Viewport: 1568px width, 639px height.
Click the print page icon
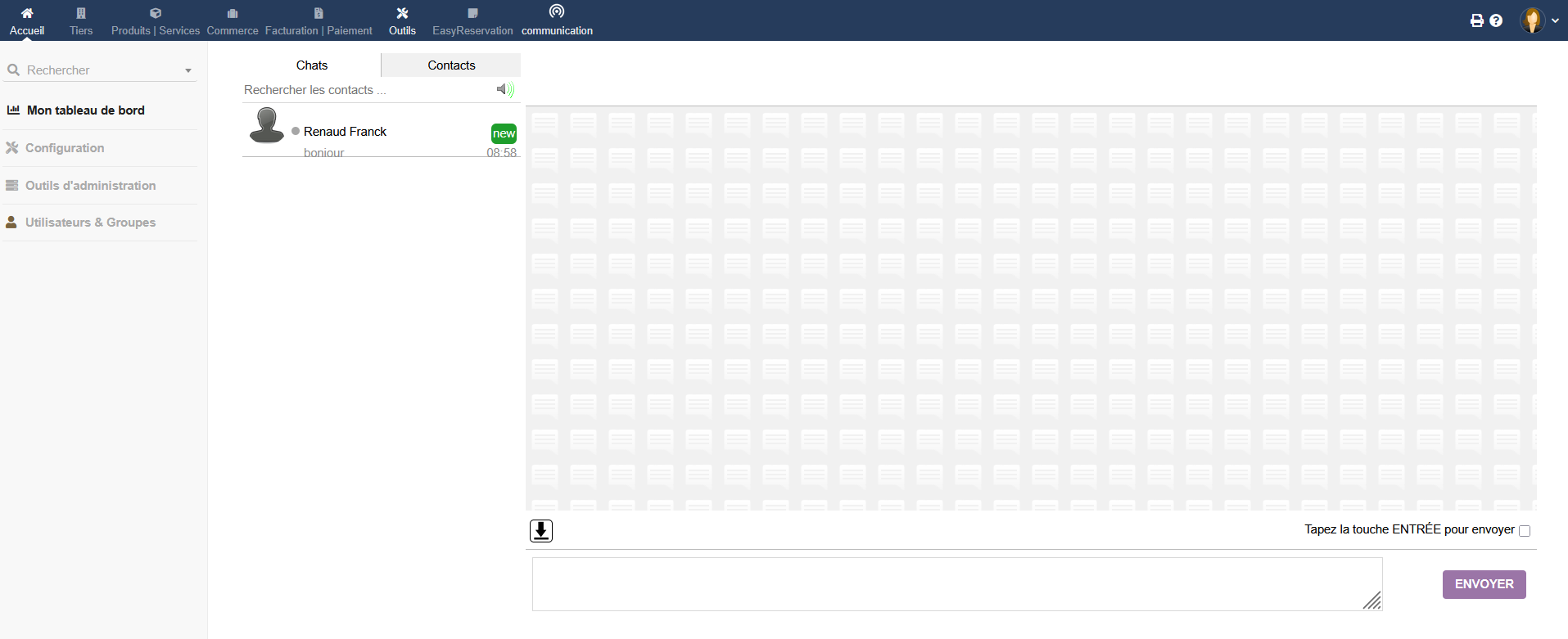click(1477, 20)
